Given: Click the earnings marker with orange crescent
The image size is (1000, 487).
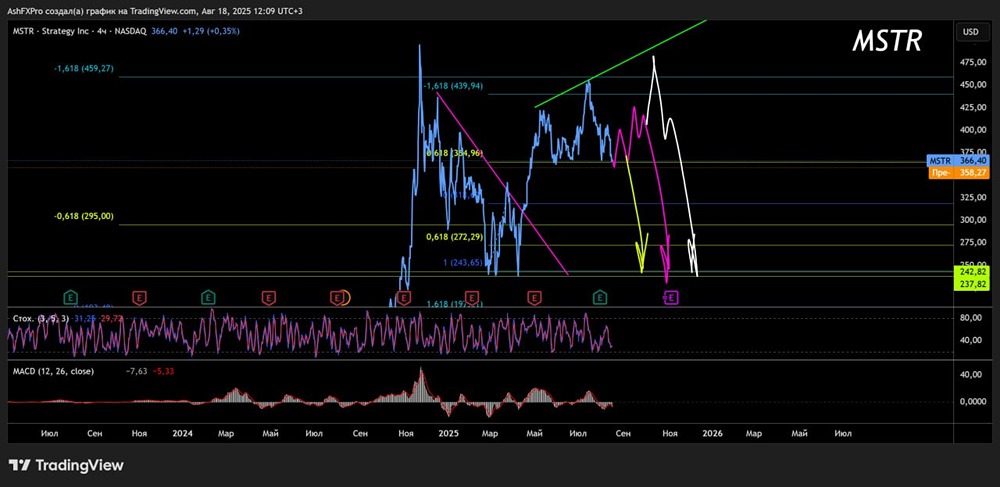Looking at the screenshot, I should point(339,297).
